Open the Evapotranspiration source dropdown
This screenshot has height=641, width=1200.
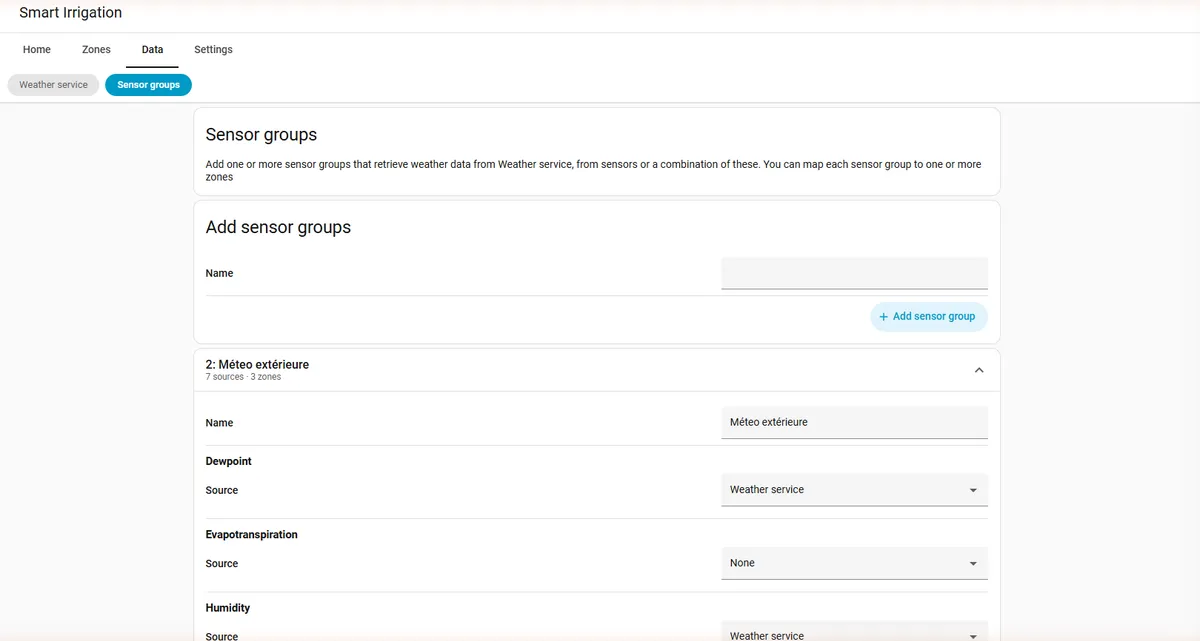854,563
